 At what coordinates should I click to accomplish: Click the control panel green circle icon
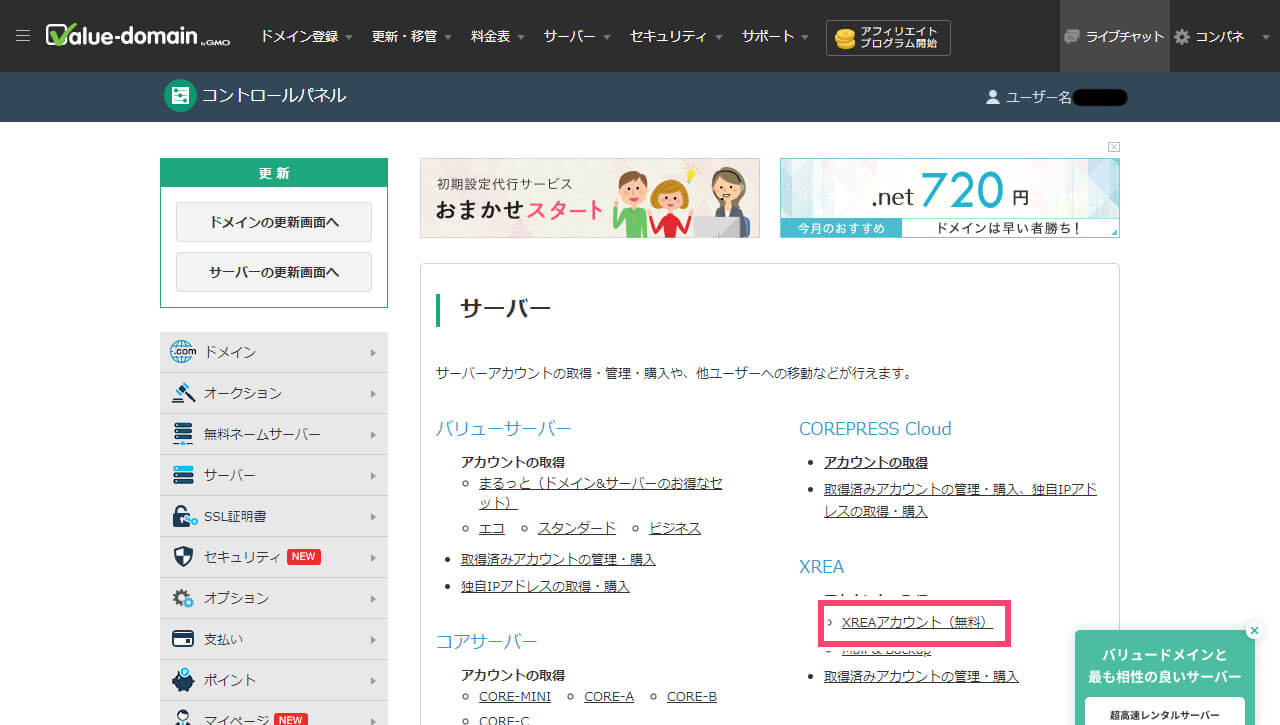180,96
